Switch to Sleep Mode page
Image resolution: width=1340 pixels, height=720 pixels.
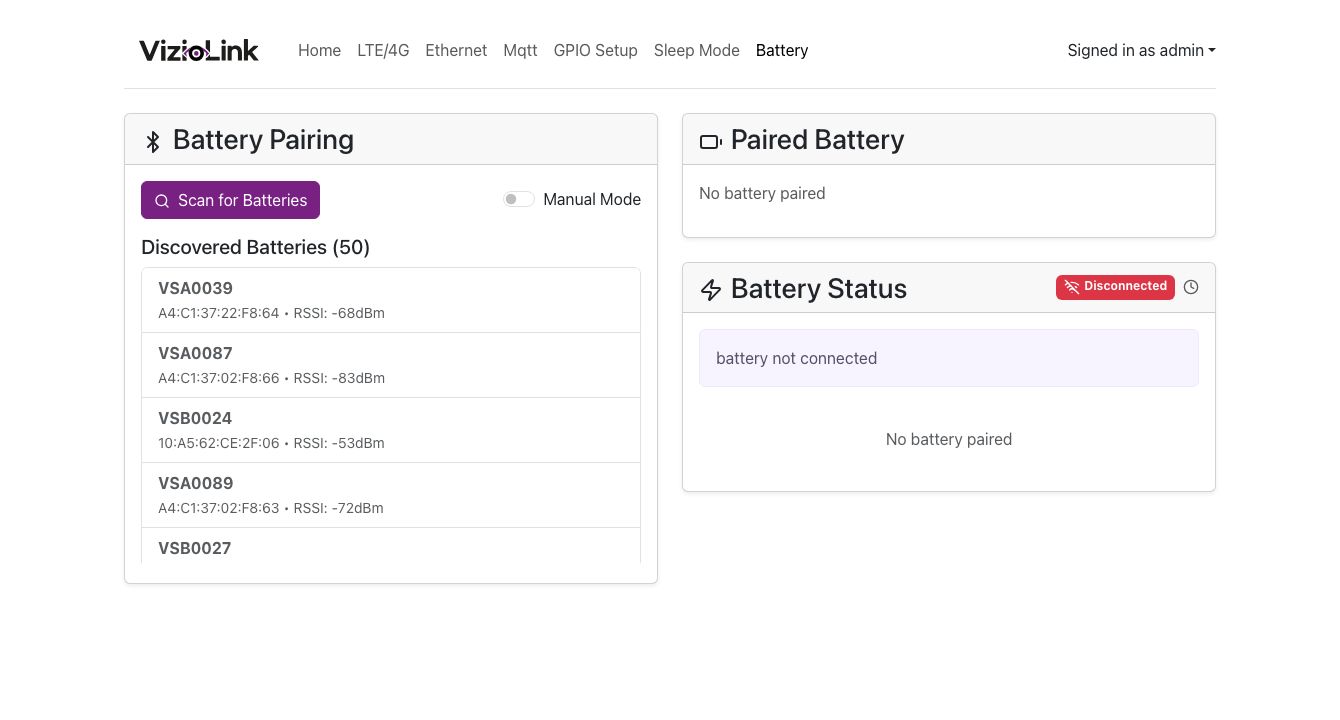click(697, 50)
